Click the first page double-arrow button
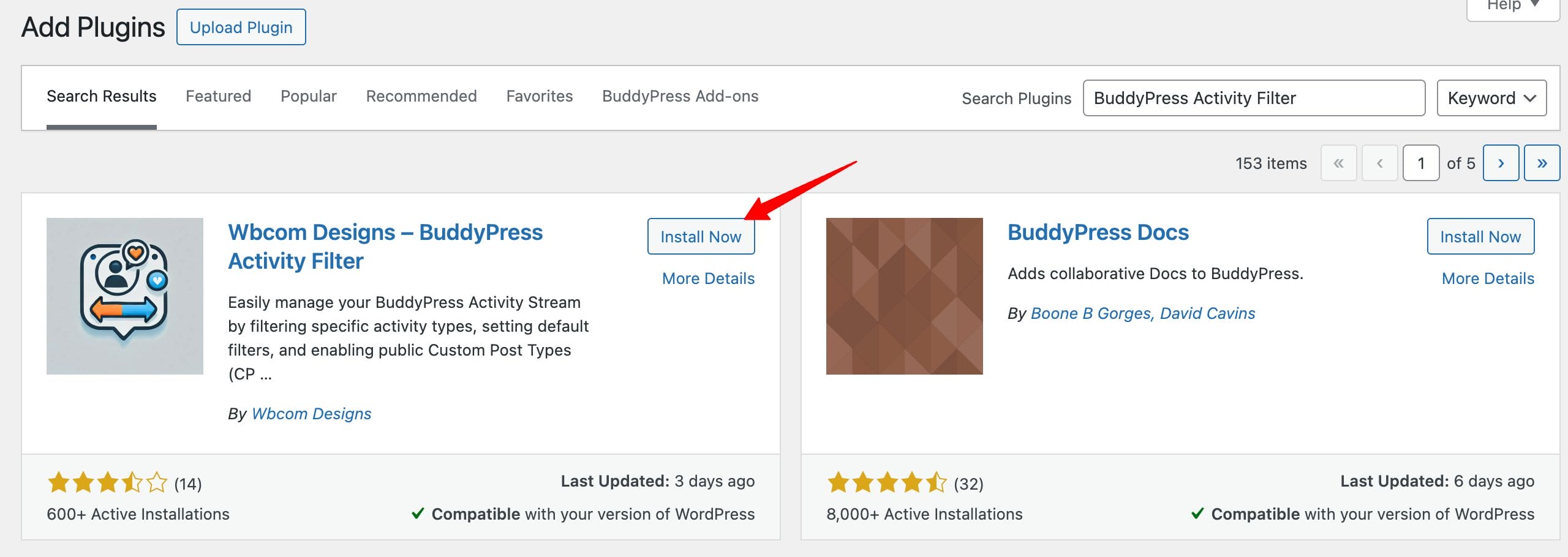The width and height of the screenshot is (1568, 557). click(x=1339, y=163)
